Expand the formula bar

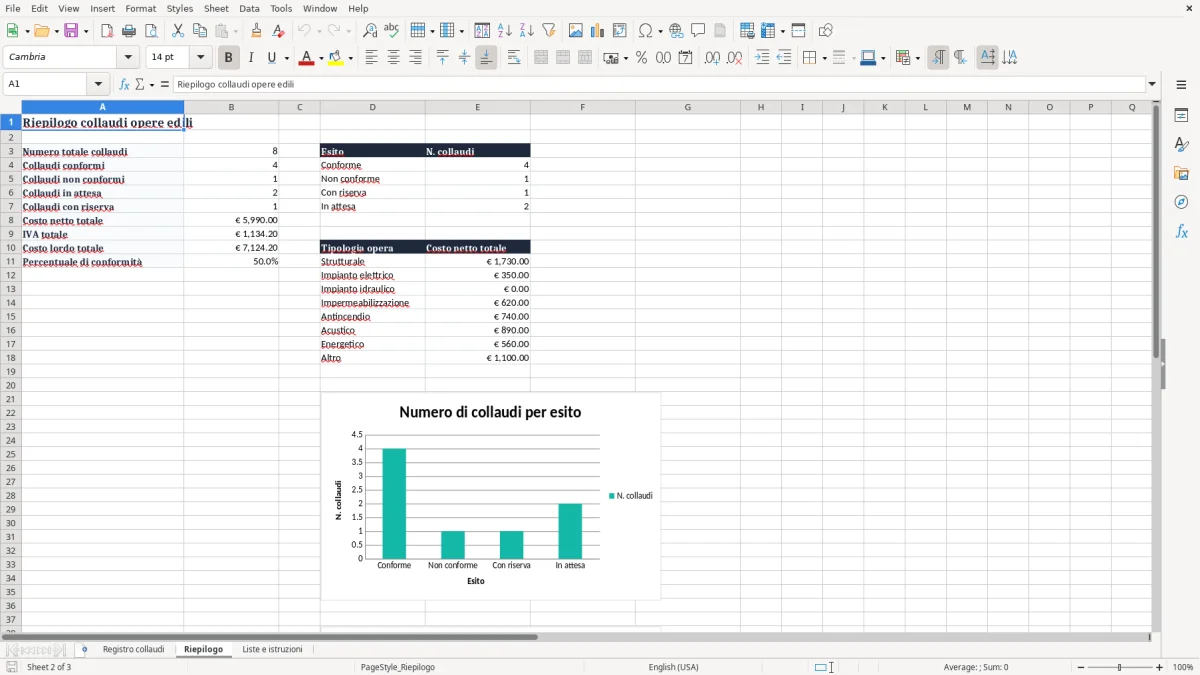click(x=1152, y=85)
